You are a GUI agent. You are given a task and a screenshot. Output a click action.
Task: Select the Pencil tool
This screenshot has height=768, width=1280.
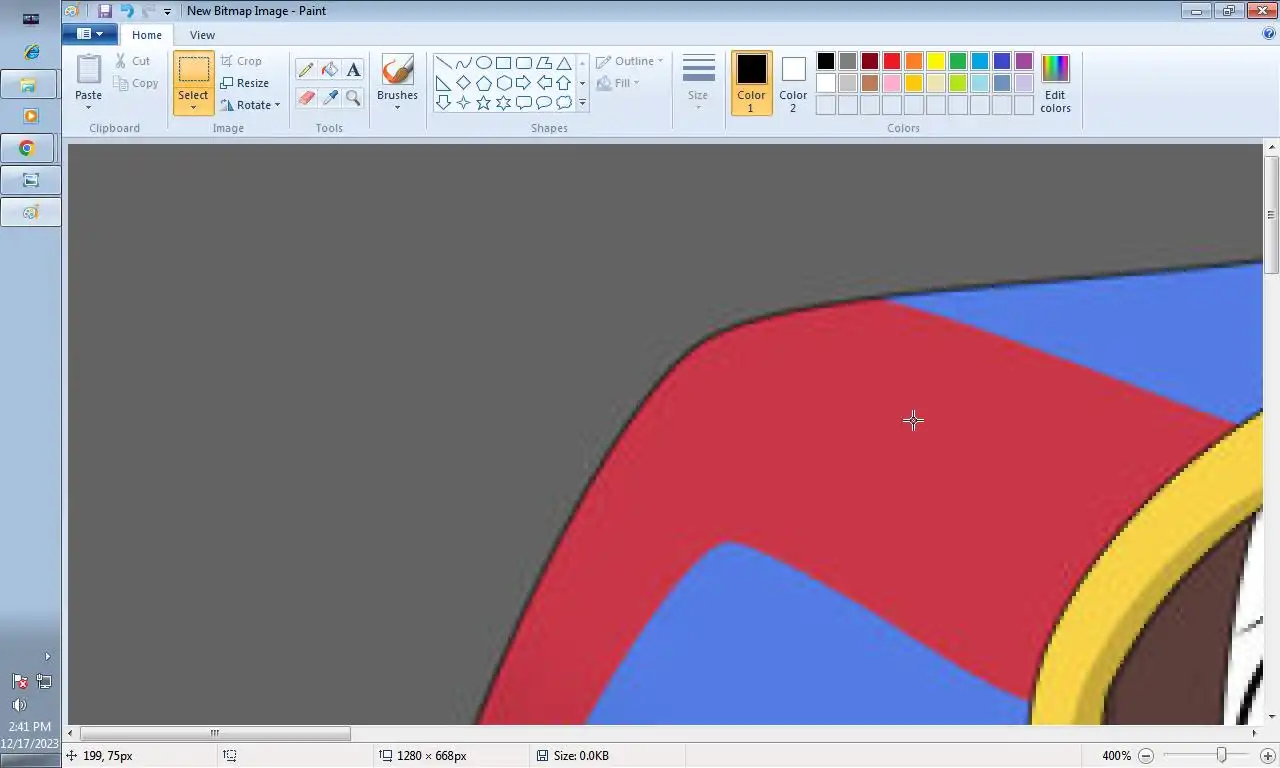pyautogui.click(x=306, y=70)
